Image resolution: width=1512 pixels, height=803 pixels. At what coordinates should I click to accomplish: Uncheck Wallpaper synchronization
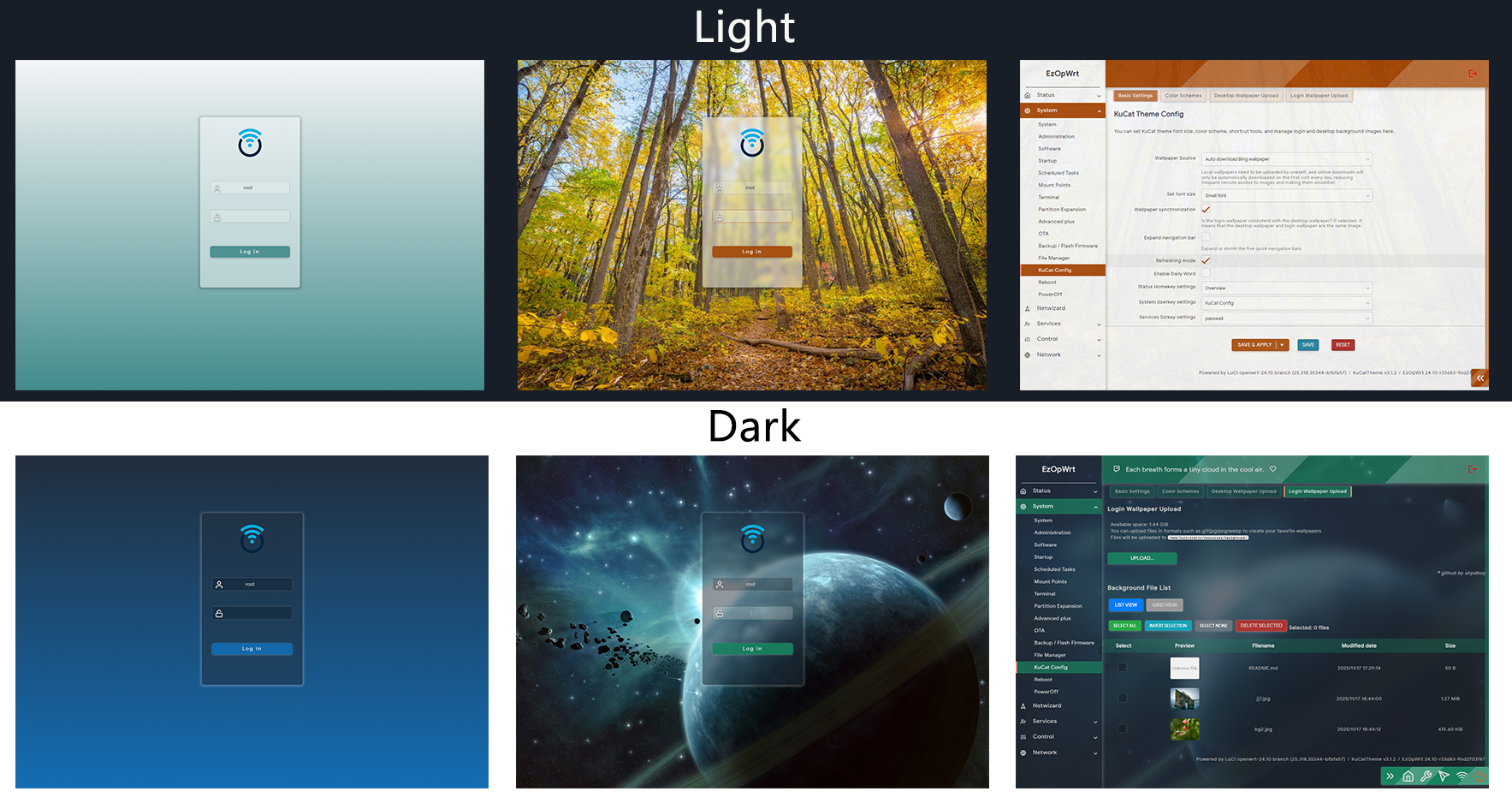click(1205, 210)
